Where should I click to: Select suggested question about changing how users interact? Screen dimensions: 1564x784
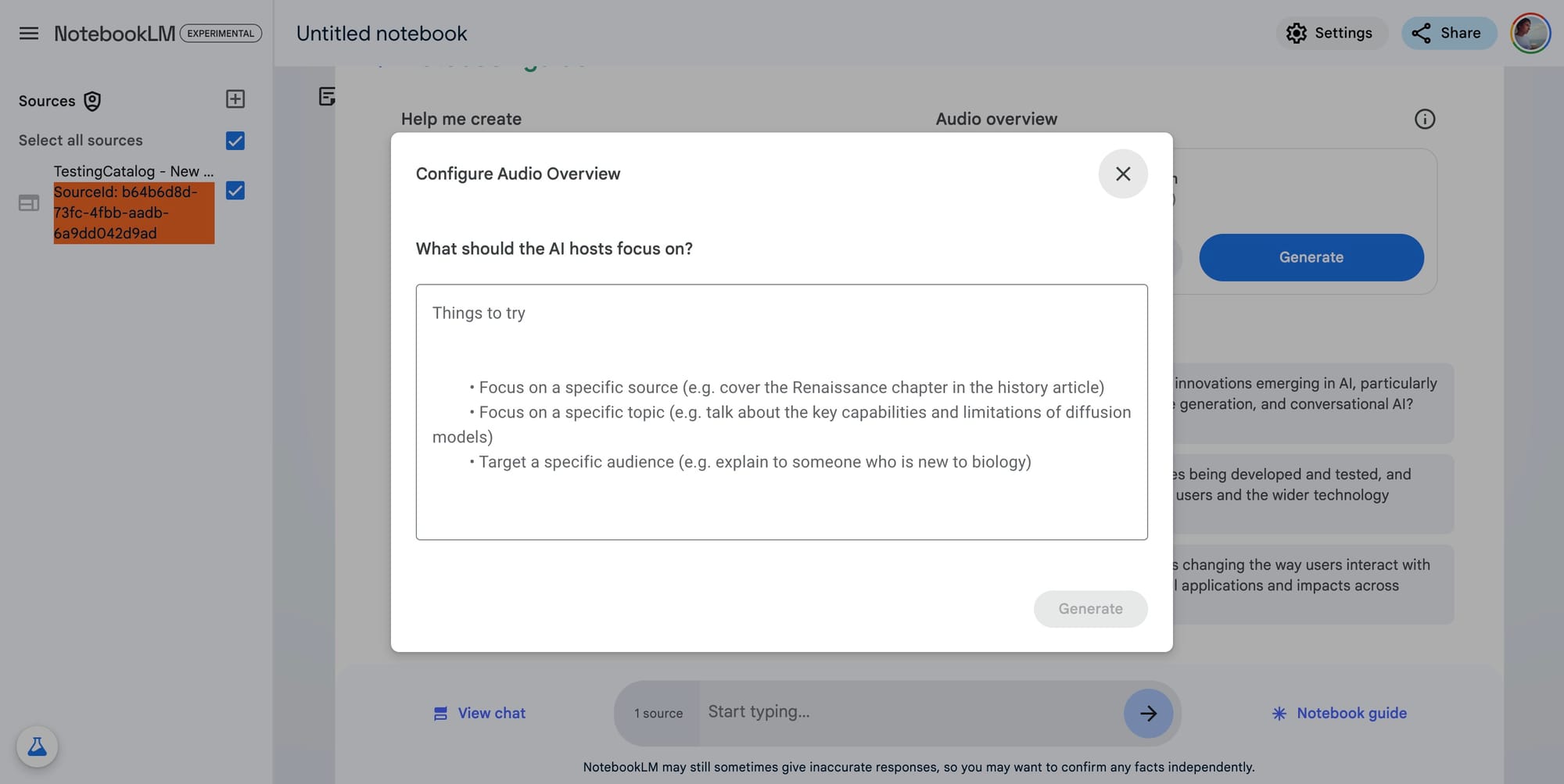[1313, 585]
